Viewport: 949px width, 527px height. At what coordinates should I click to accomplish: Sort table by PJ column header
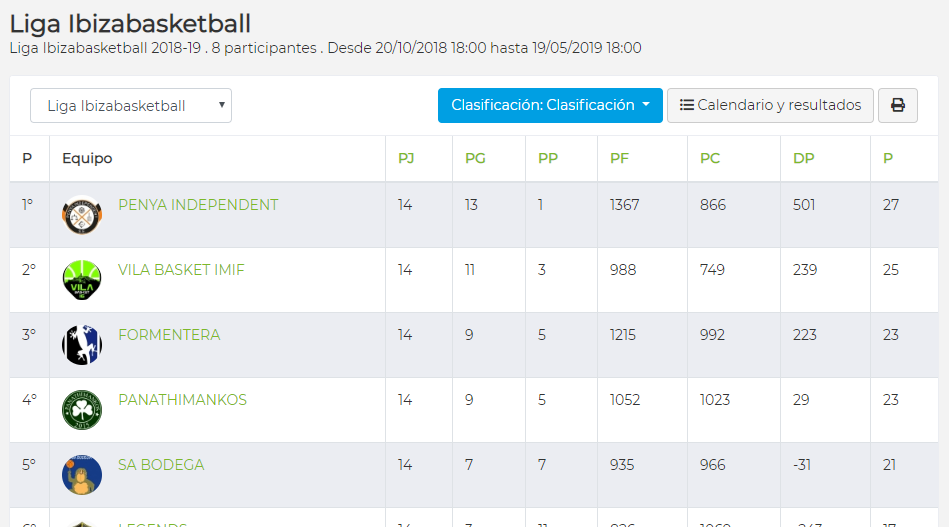(x=406, y=159)
